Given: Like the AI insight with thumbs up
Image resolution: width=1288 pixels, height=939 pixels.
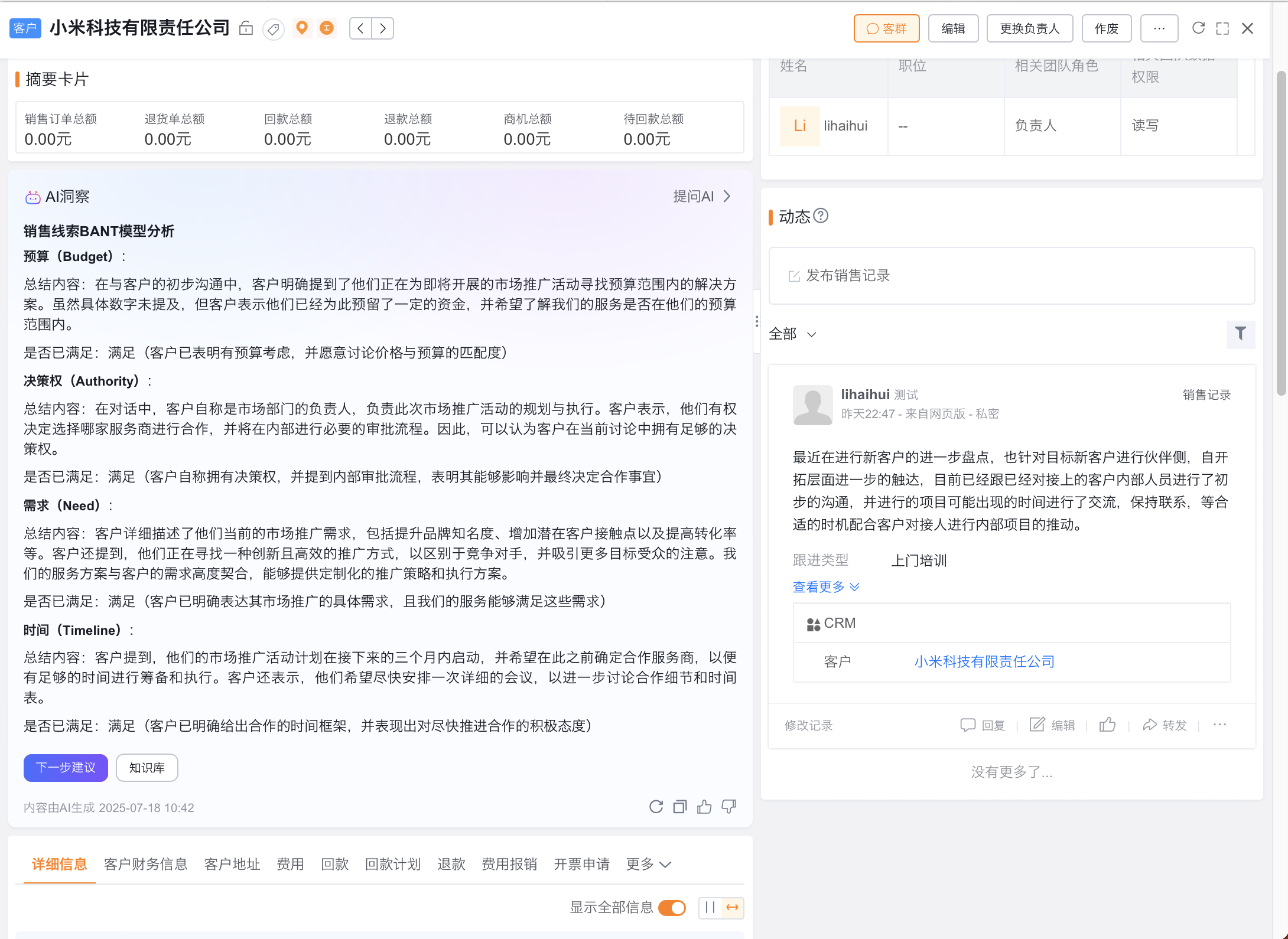Looking at the screenshot, I should [x=704, y=807].
